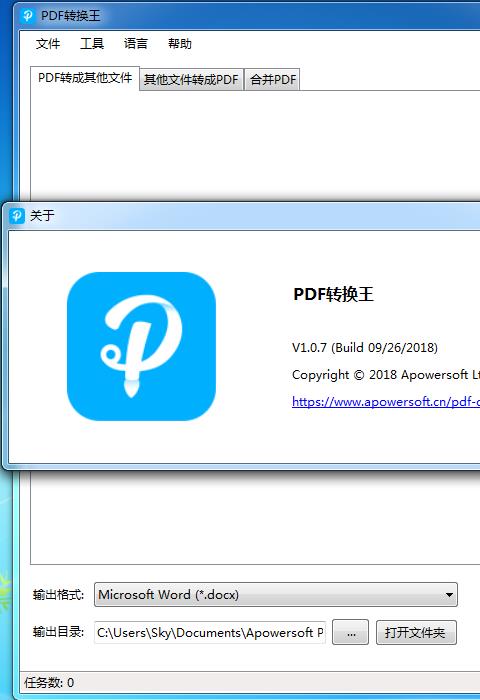Click the PDF转换王 title bar app icon

[27, 16]
